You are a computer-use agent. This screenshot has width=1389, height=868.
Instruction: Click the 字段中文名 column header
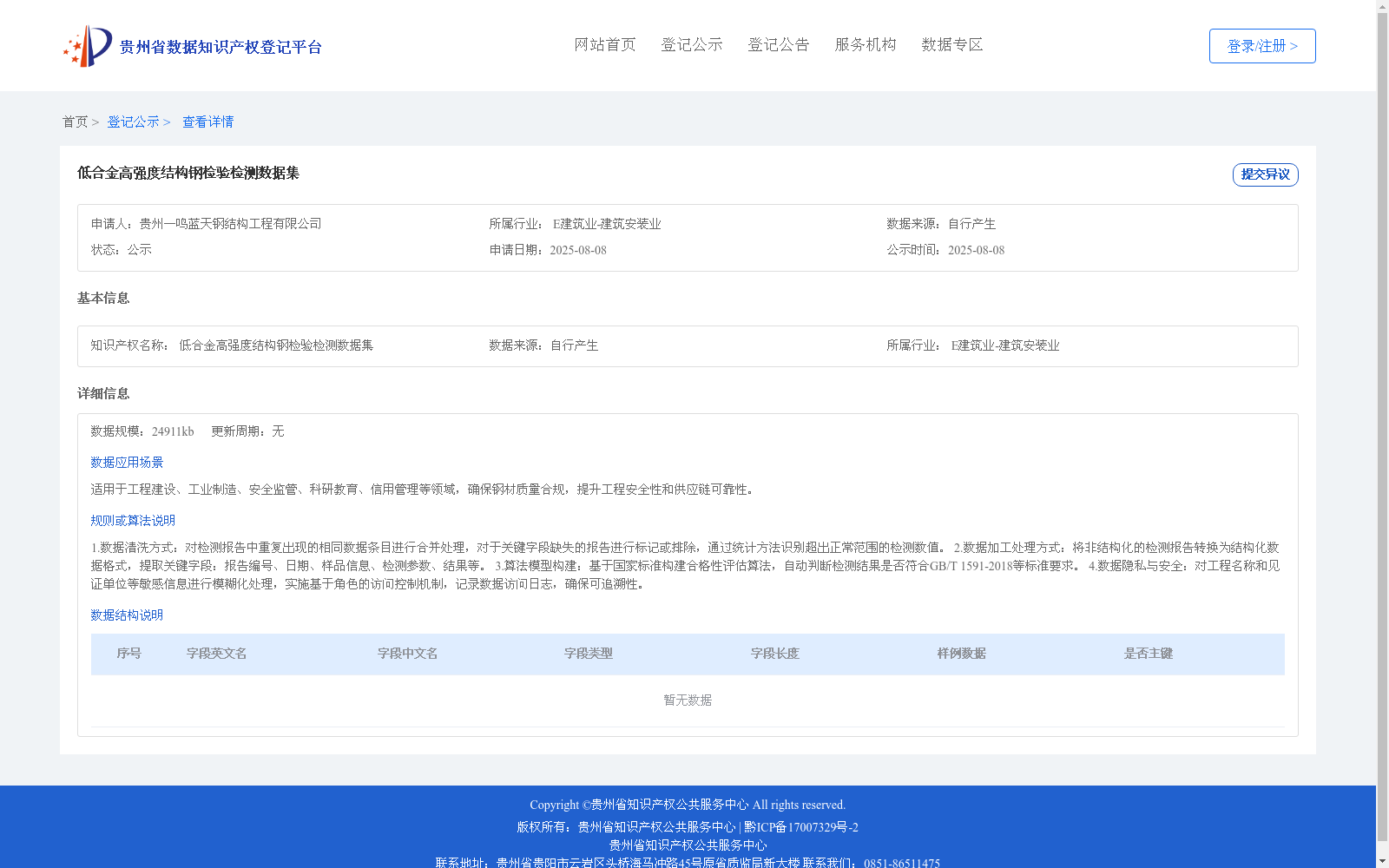pyautogui.click(x=408, y=654)
